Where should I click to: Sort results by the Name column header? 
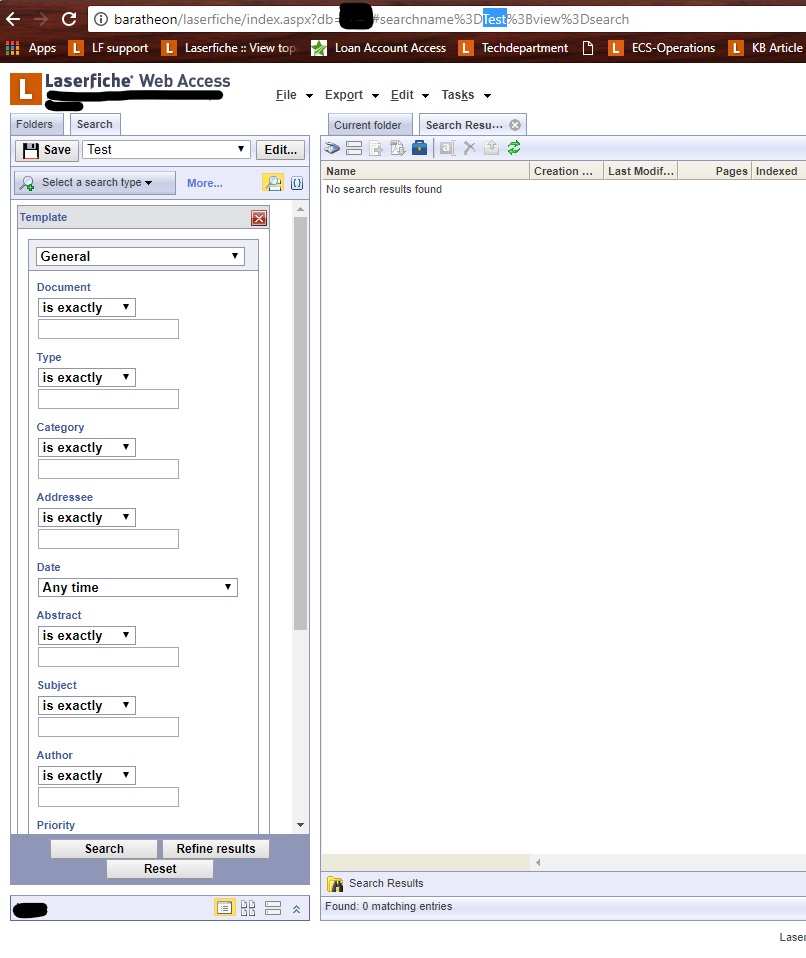(425, 171)
